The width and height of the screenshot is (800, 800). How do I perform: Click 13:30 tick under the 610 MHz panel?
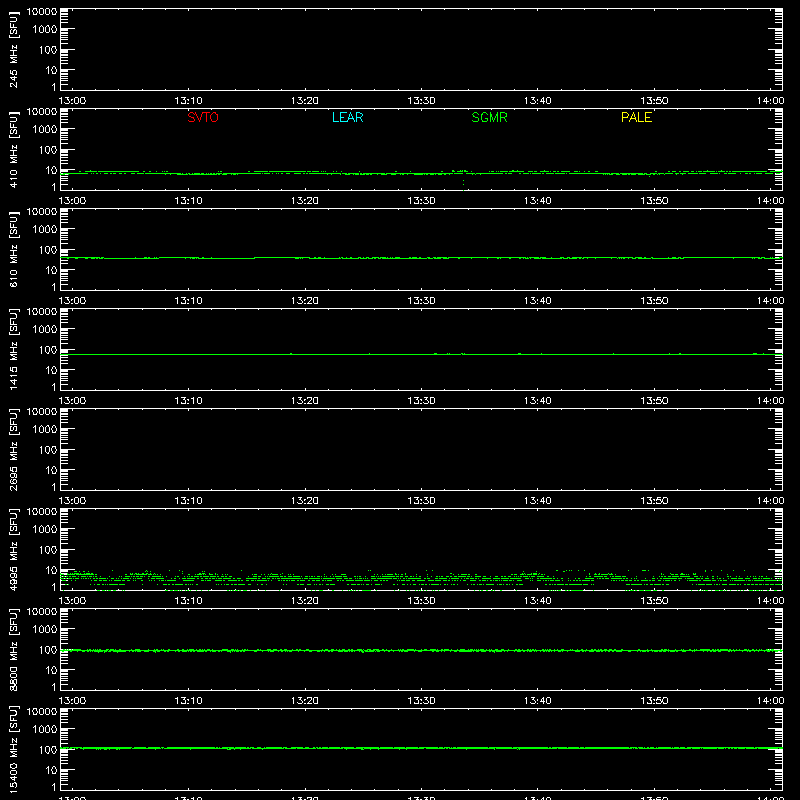tap(421, 301)
